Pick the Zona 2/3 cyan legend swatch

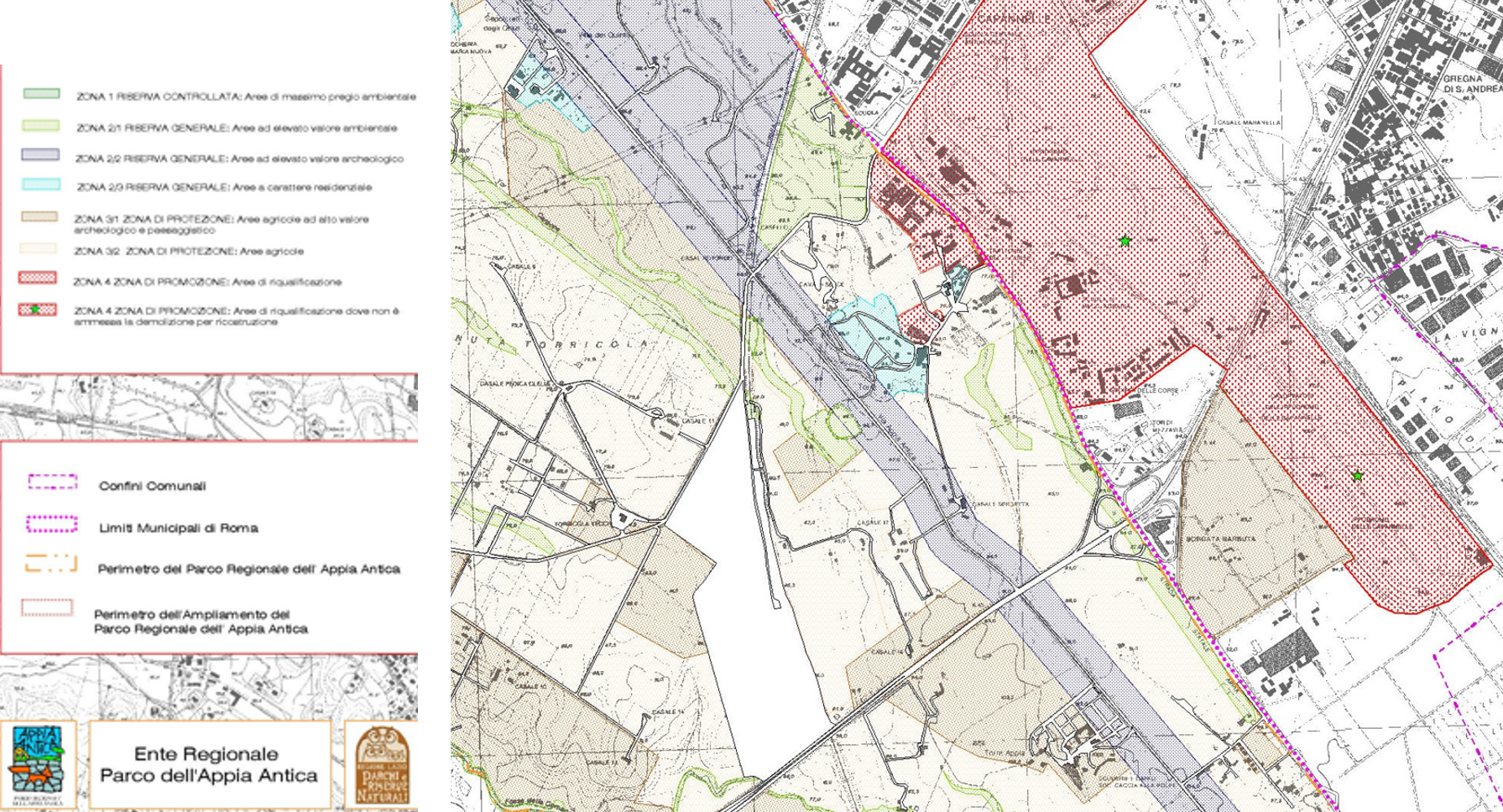coord(40,185)
